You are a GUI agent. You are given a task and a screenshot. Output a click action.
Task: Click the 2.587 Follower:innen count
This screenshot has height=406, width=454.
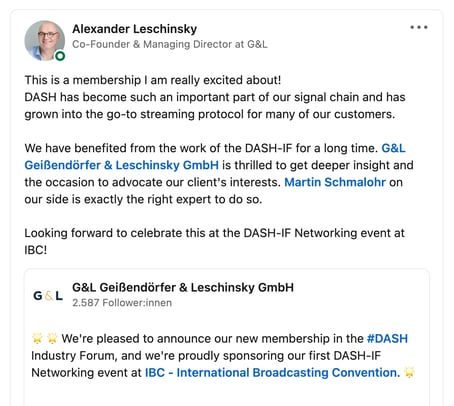[x=122, y=303]
